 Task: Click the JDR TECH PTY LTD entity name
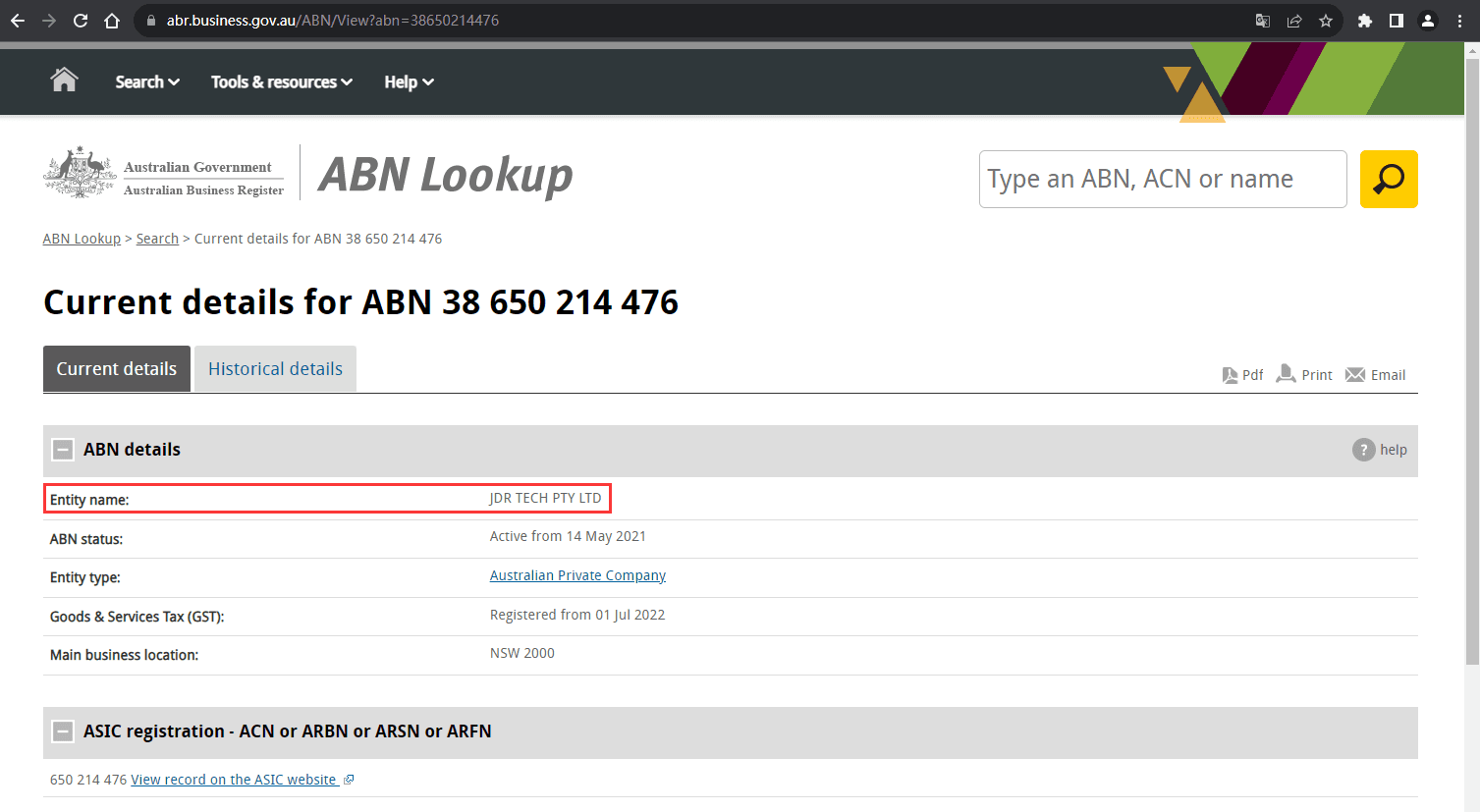[545, 498]
